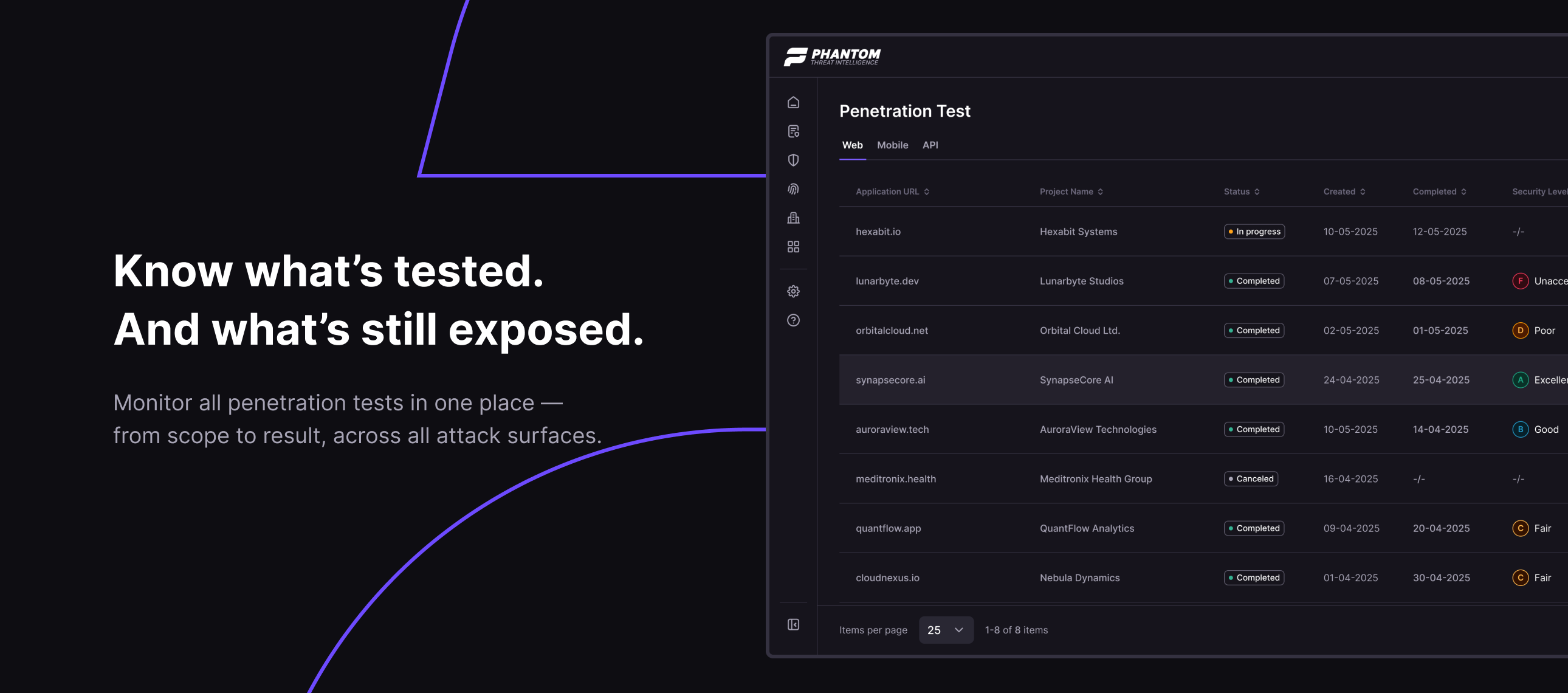Image resolution: width=1568 pixels, height=693 pixels.
Task: Open settings gear in sidebar
Action: pos(793,291)
